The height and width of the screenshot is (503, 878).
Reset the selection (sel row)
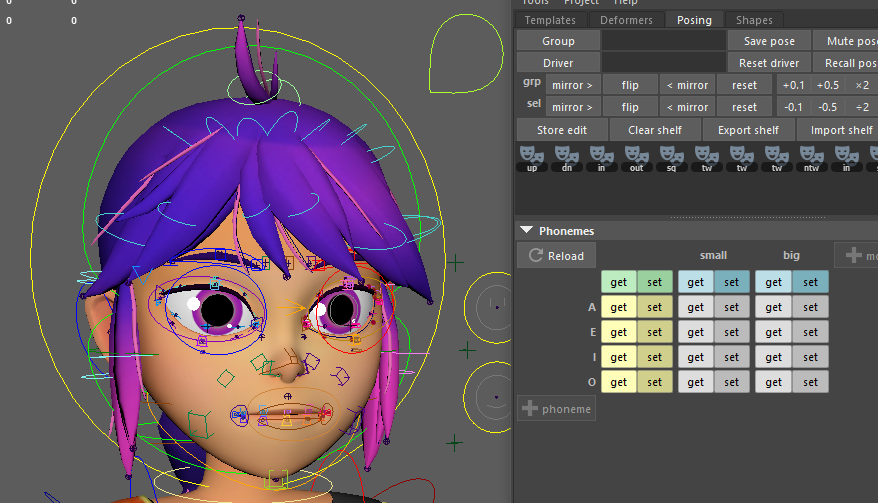(744, 107)
